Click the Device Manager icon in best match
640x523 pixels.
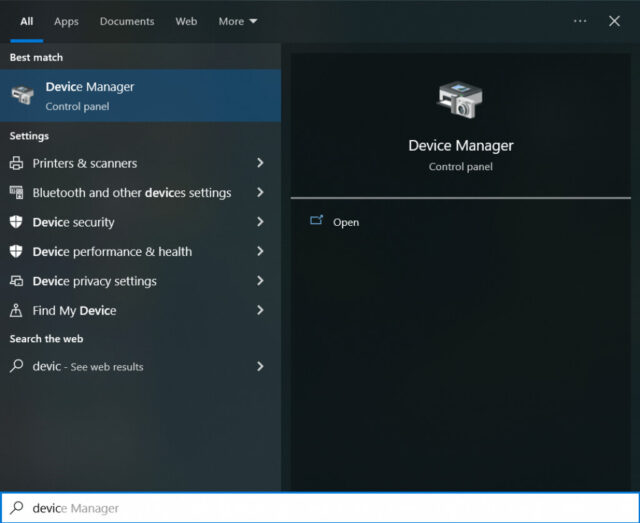22,95
